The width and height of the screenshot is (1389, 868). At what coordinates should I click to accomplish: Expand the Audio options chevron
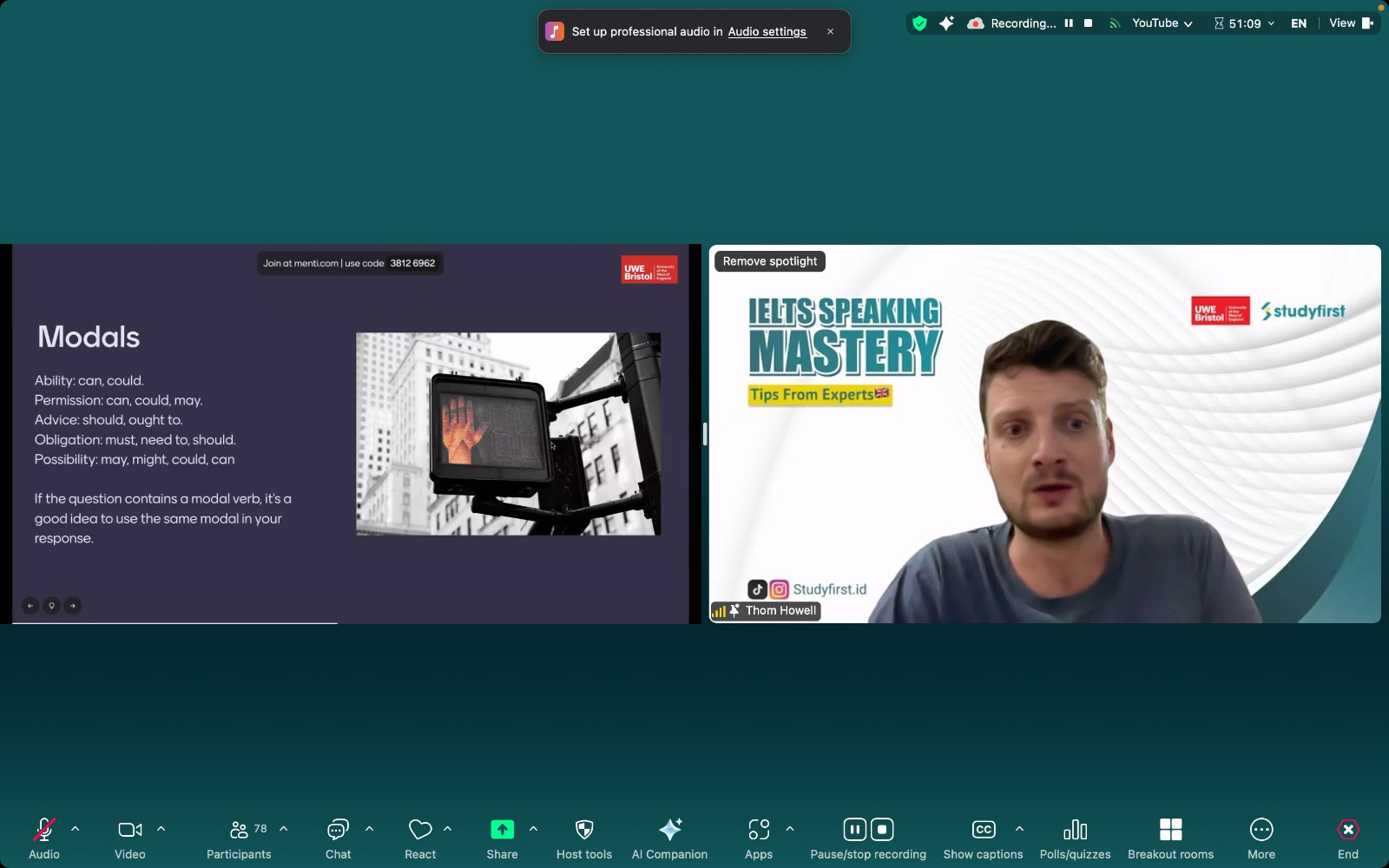tap(76, 829)
